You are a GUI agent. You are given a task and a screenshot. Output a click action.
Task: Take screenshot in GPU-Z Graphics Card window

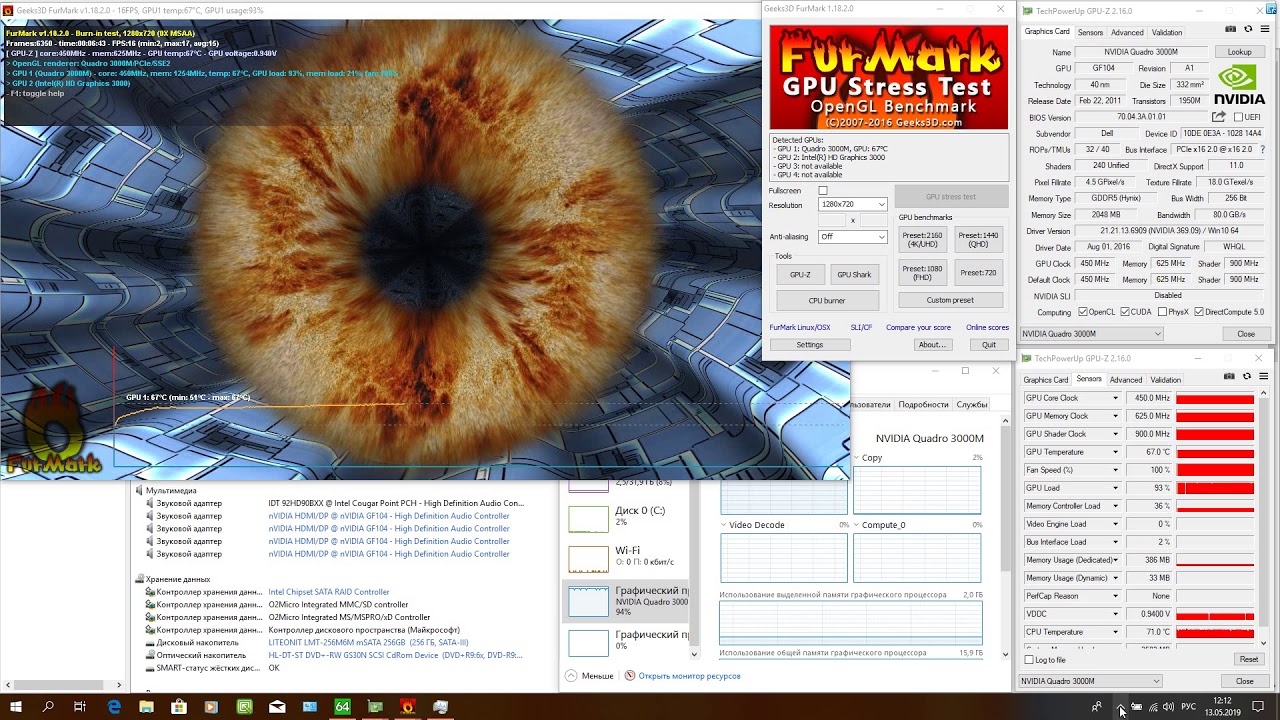pos(1230,30)
